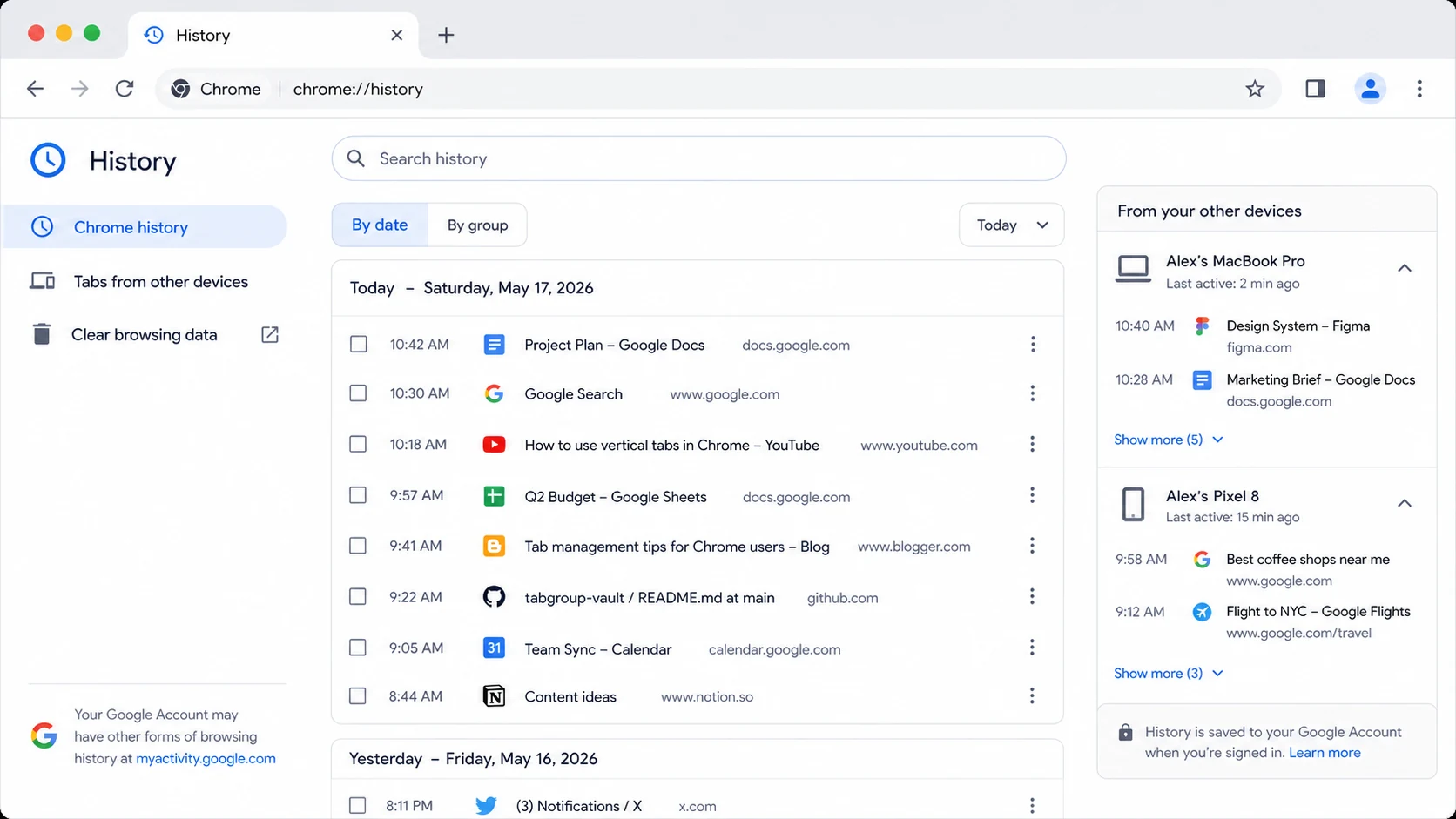
Task: Close the History tab
Action: point(396,35)
